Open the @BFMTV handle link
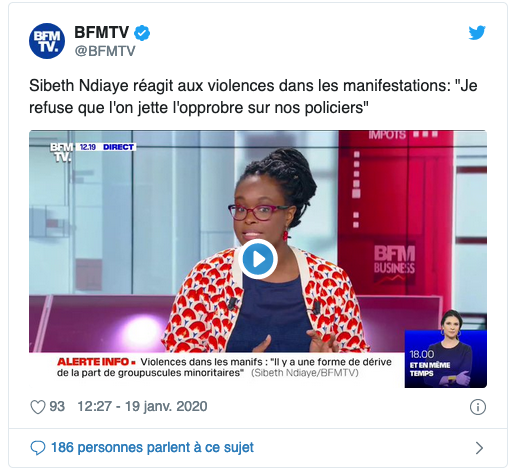Image resolution: width=516 pixels, height=469 pixels. coord(105,51)
